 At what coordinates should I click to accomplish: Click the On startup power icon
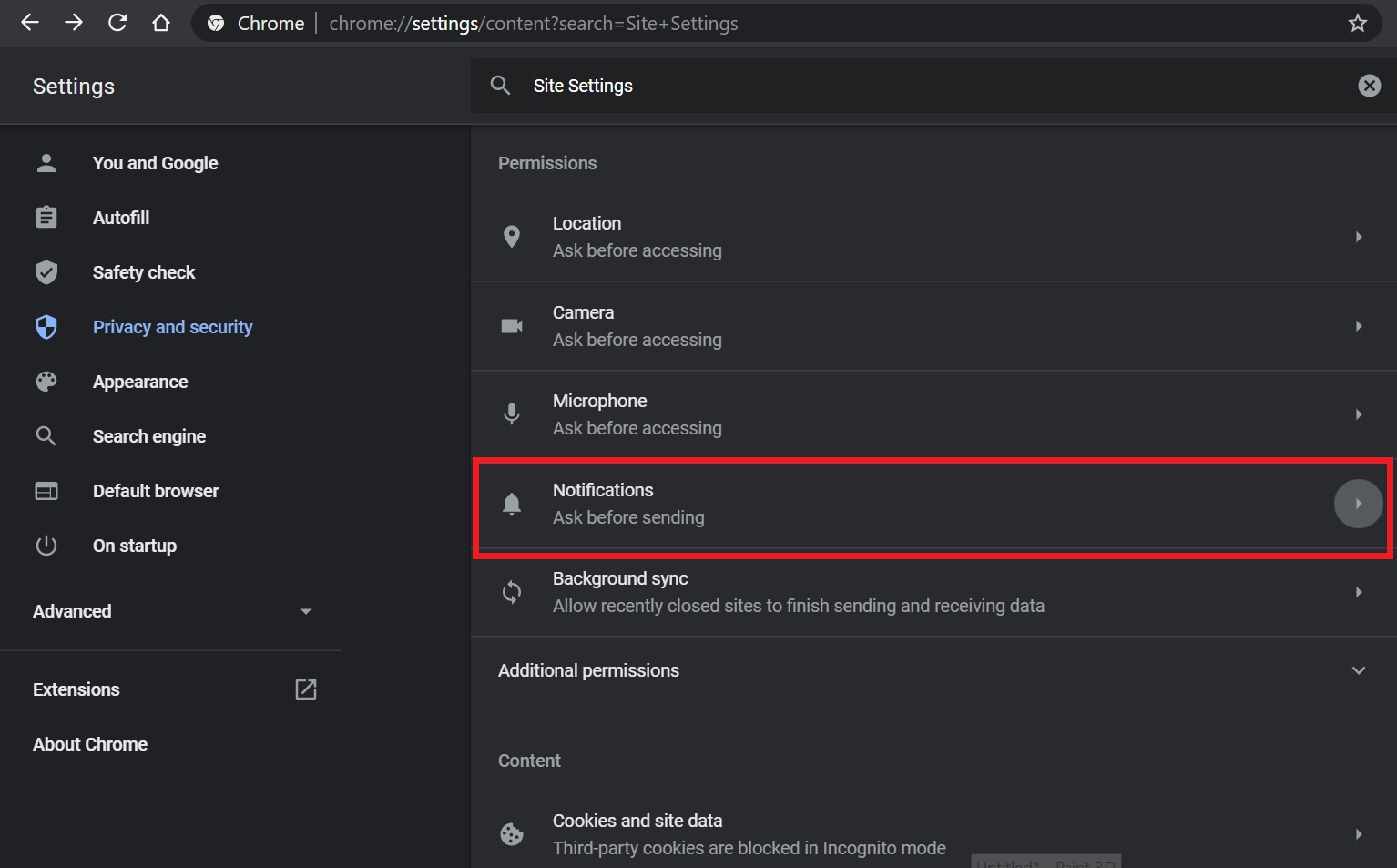[46, 545]
